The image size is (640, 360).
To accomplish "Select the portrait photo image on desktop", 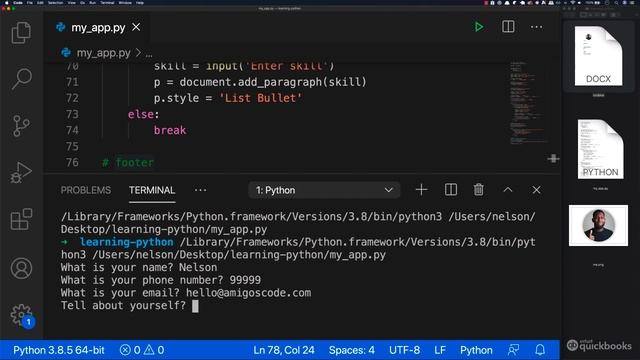I will click(x=598, y=225).
